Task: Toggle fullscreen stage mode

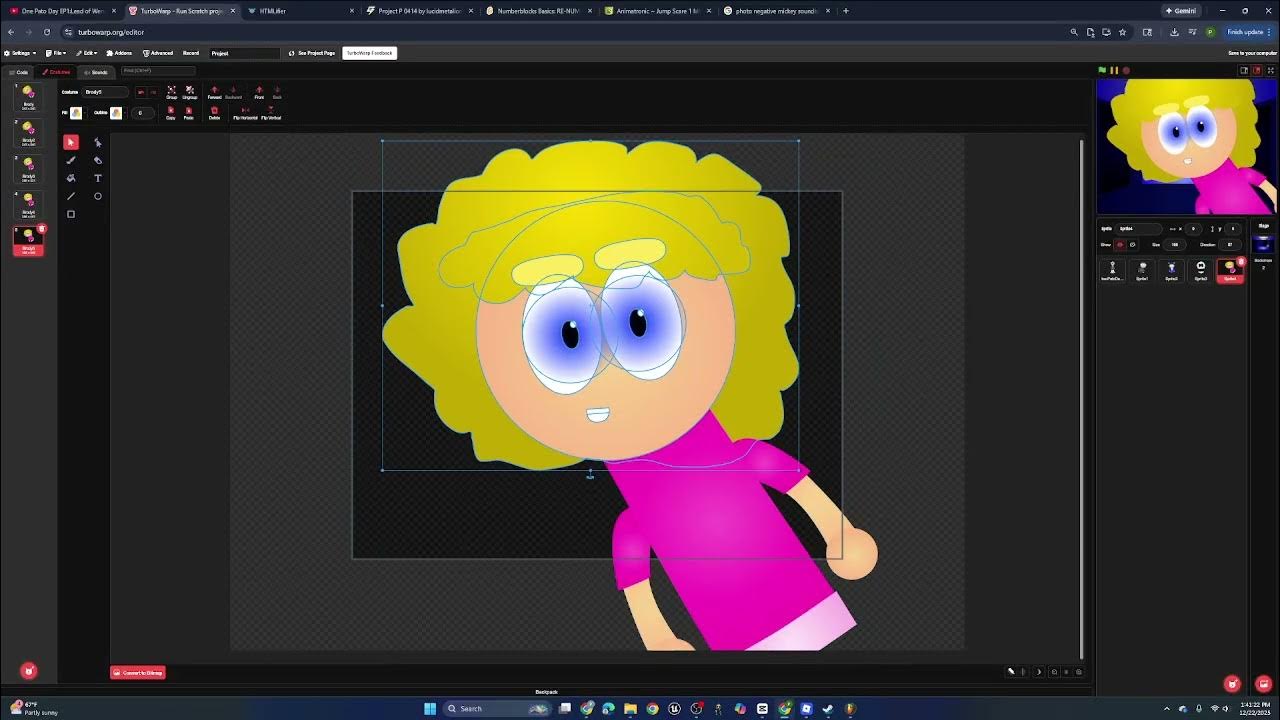Action: (1269, 70)
